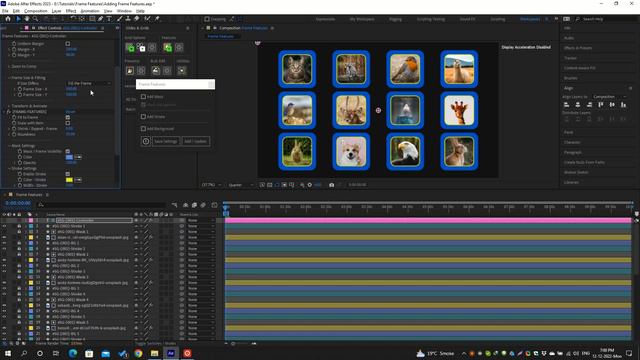Image resolution: width=640 pixels, height=360 pixels.
Task: Open the Window menu
Action: (x=124, y=11)
